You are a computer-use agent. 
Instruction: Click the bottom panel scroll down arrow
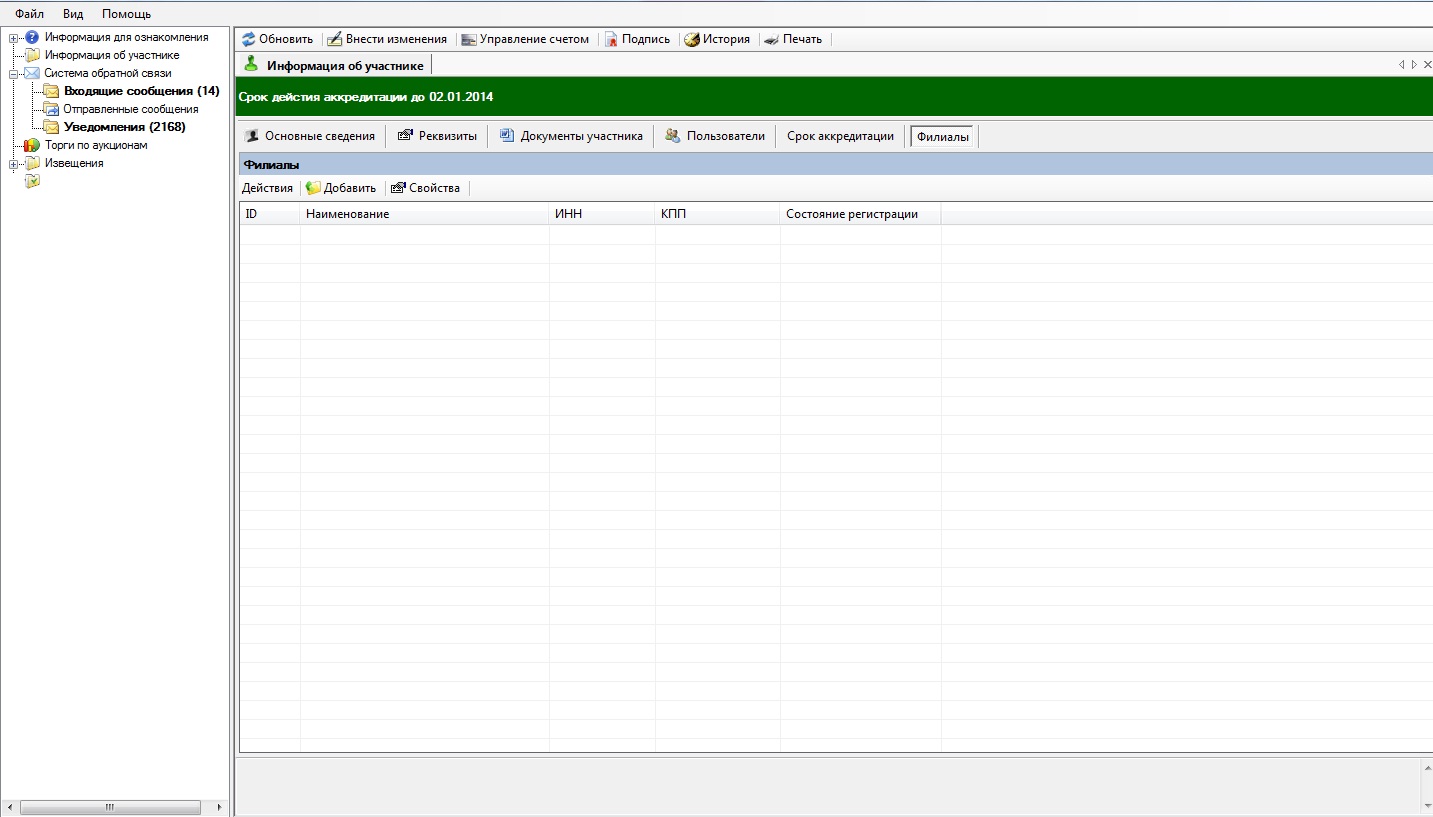[1427, 805]
